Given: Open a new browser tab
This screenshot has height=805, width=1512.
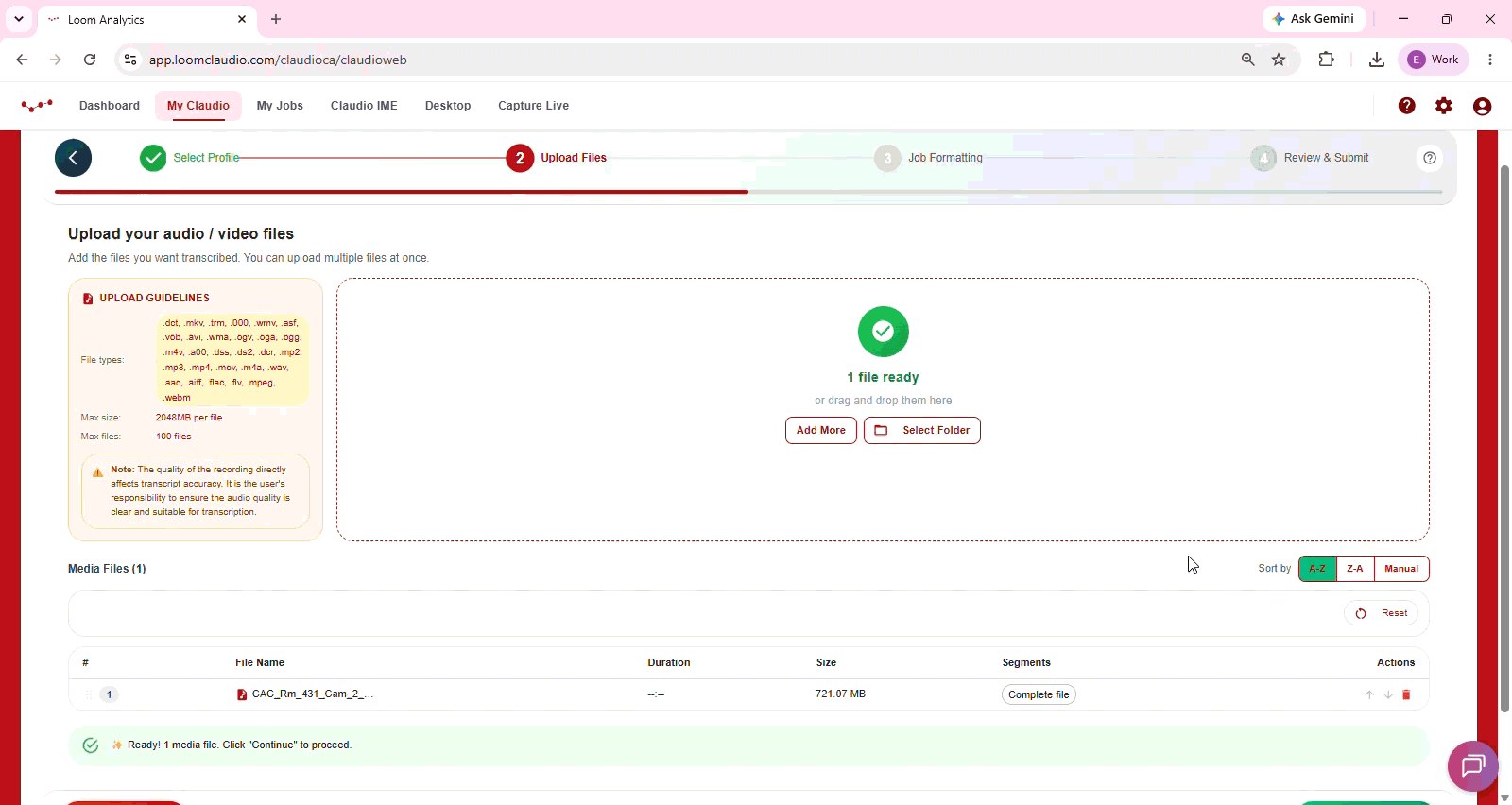Looking at the screenshot, I should [276, 19].
